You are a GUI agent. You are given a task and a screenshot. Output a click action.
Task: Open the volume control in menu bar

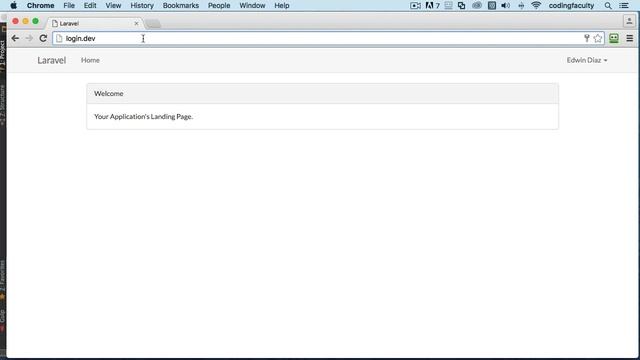click(505, 6)
